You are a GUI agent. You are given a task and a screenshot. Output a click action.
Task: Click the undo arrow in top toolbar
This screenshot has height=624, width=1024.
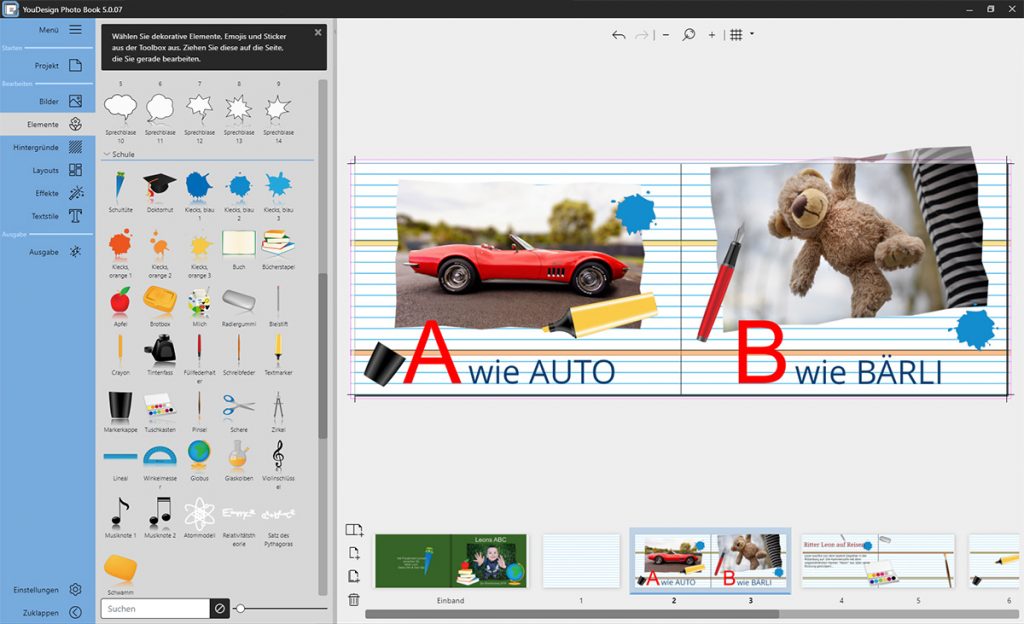[618, 35]
